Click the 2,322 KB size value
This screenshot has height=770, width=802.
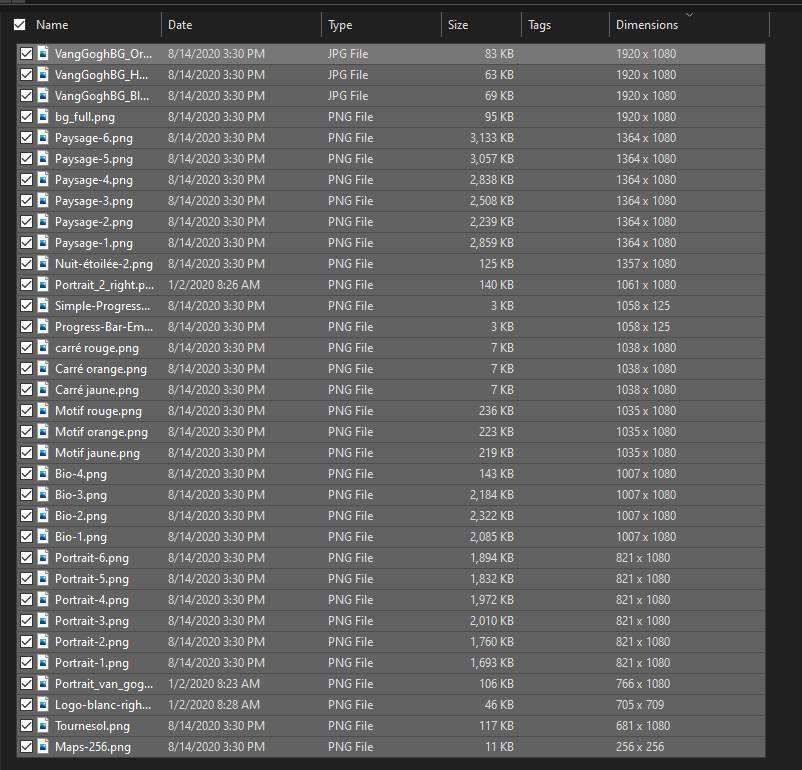(492, 516)
